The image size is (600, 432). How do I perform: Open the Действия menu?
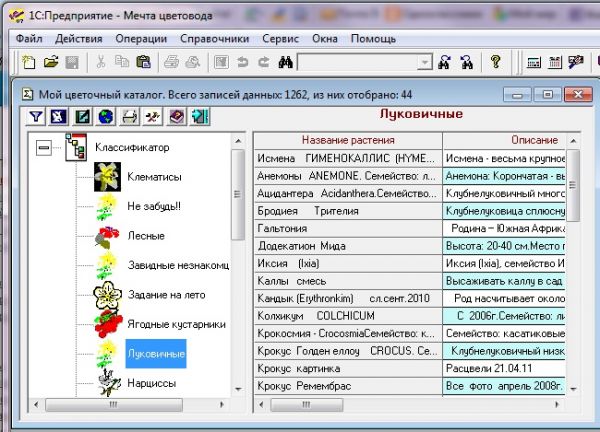click(78, 39)
